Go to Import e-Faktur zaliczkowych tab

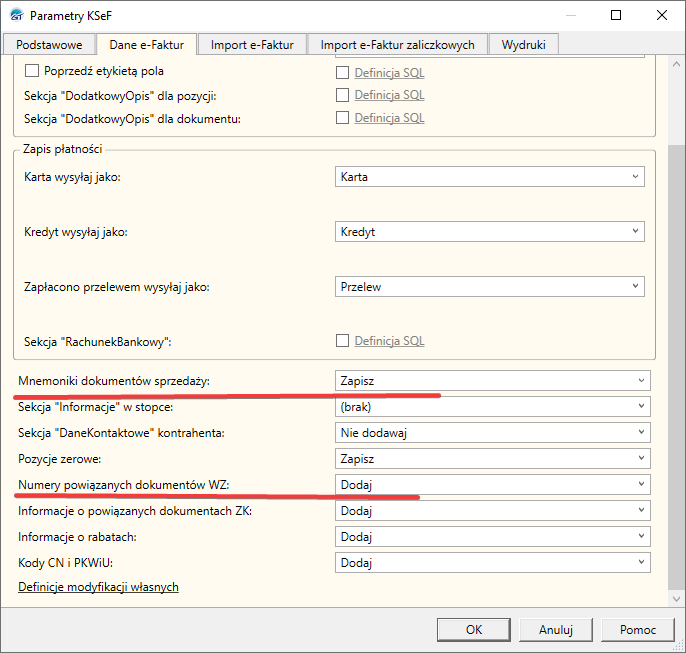[397, 45]
